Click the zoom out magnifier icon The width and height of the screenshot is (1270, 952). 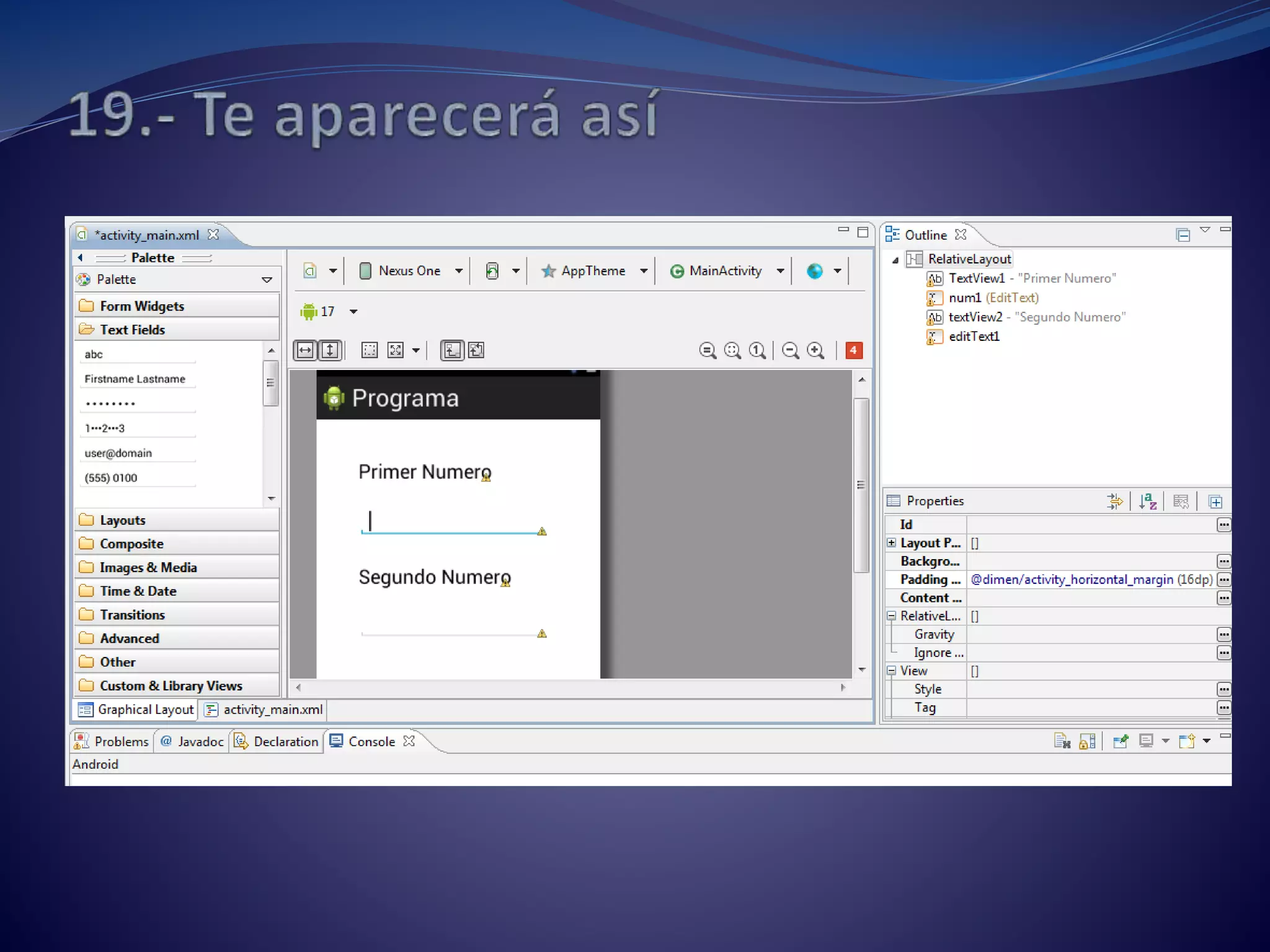click(x=791, y=351)
